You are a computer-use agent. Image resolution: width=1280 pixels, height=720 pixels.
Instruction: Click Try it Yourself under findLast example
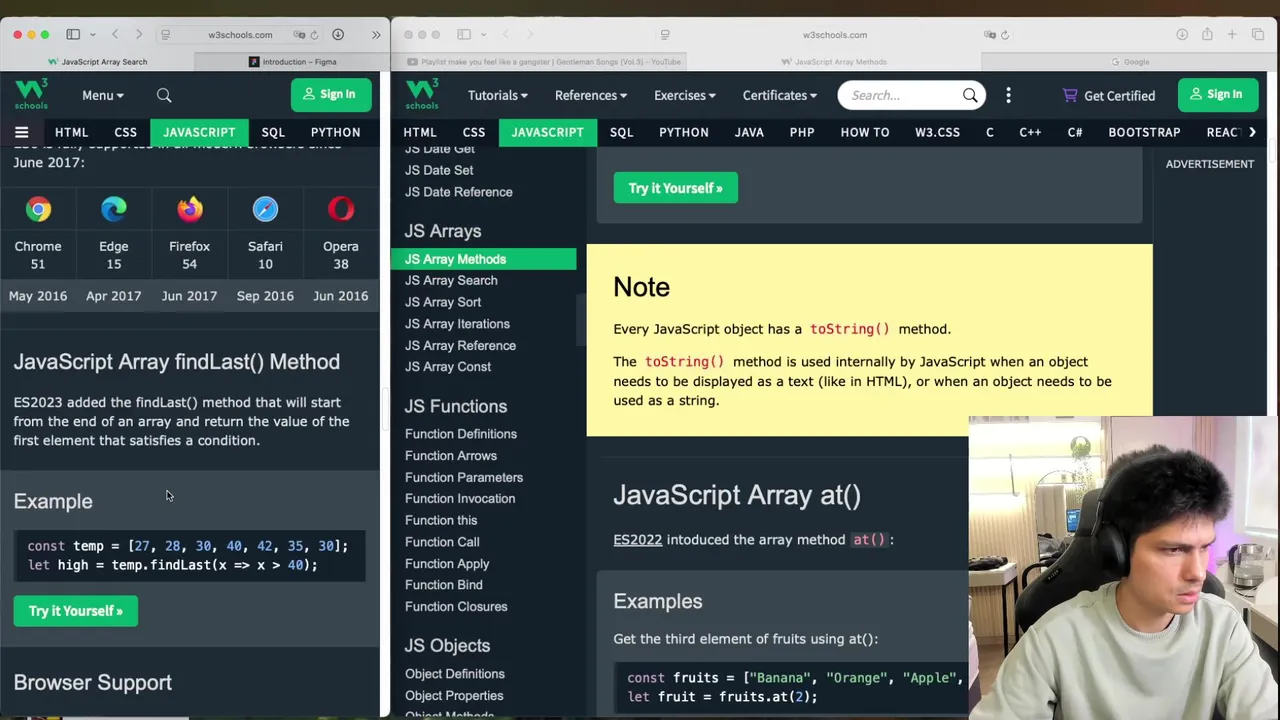click(76, 611)
